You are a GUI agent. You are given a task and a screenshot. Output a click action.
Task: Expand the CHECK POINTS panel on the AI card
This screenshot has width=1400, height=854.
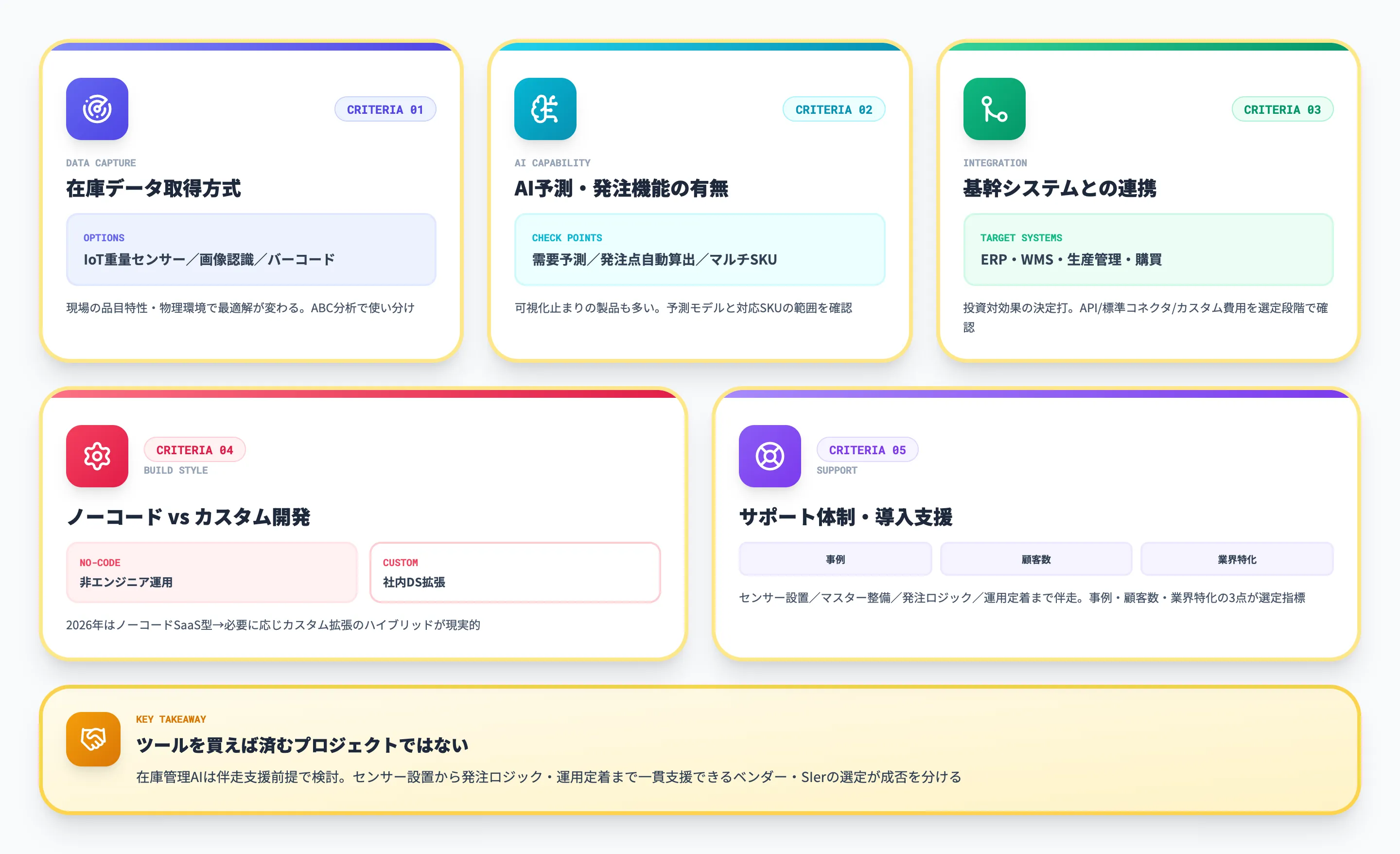click(x=699, y=249)
